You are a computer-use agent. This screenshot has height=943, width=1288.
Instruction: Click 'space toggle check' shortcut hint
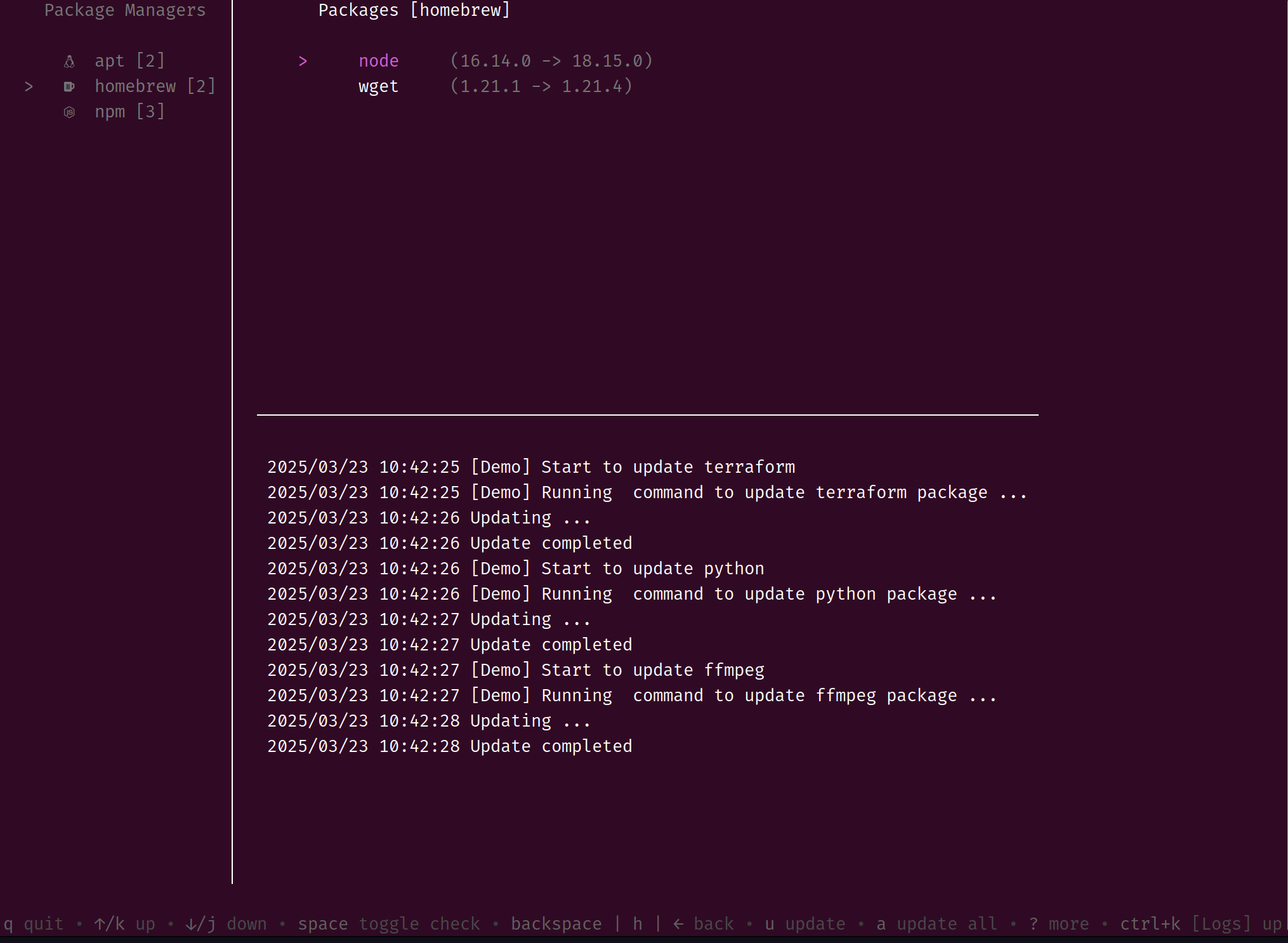[x=389, y=924]
